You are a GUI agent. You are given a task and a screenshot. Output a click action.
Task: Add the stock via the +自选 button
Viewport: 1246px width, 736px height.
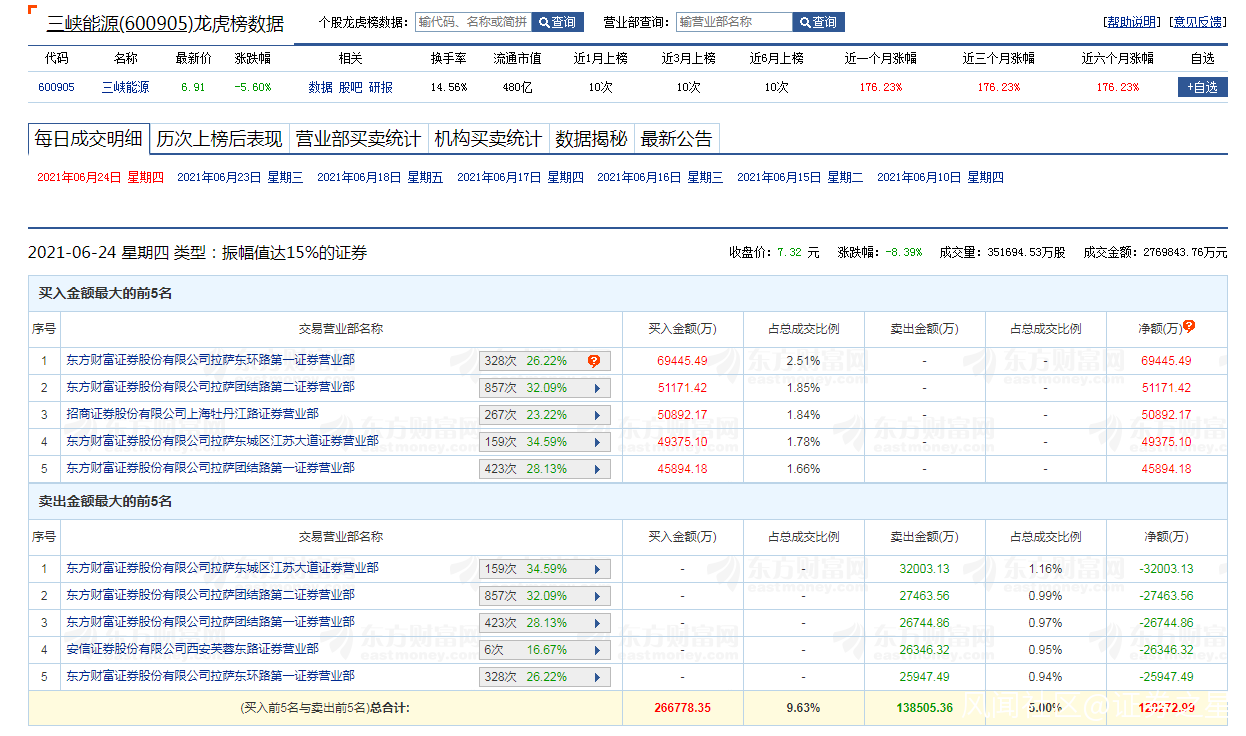(1202, 87)
